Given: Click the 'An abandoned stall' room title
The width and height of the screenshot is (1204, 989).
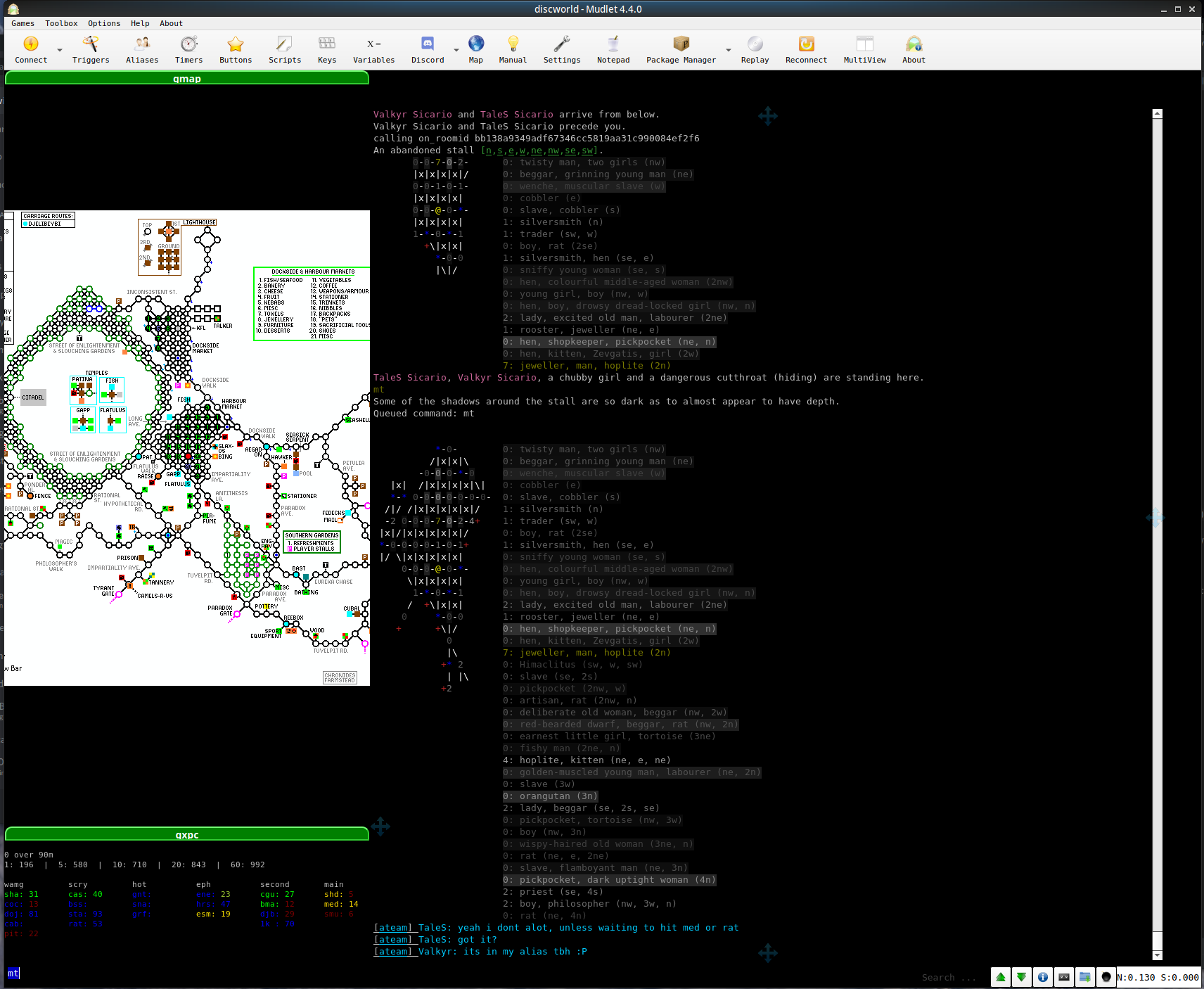Looking at the screenshot, I should point(424,151).
